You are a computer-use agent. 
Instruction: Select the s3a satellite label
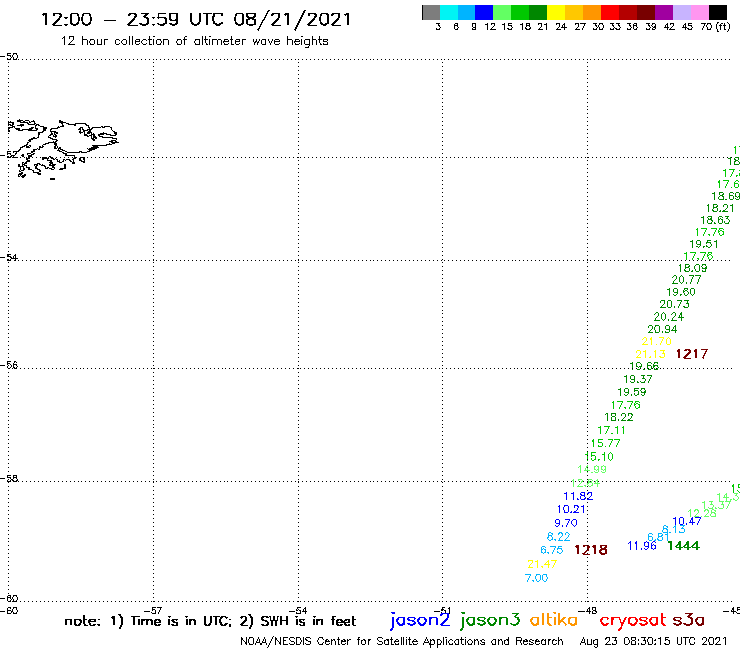[x=689, y=620]
